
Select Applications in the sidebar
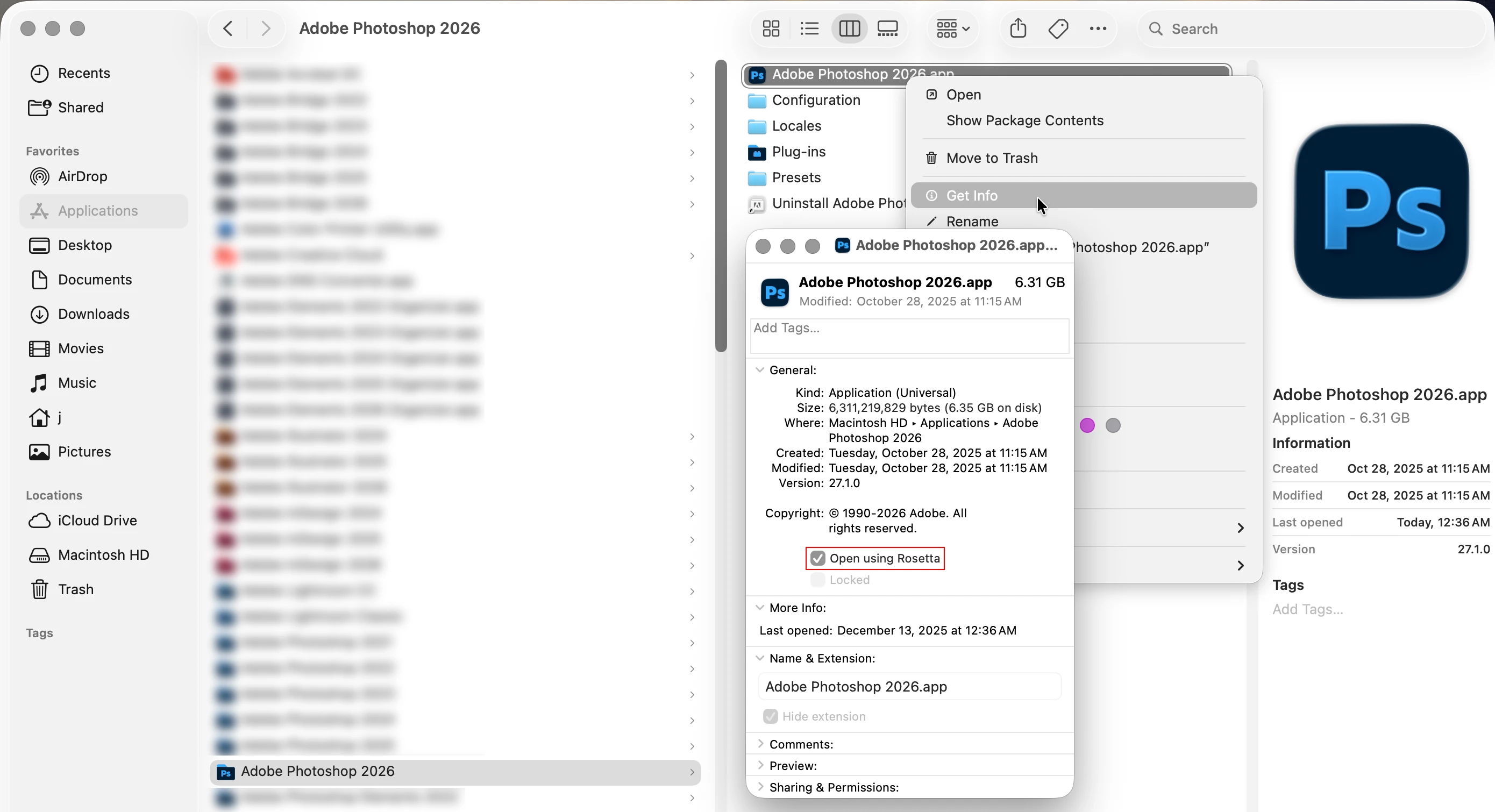(x=103, y=211)
